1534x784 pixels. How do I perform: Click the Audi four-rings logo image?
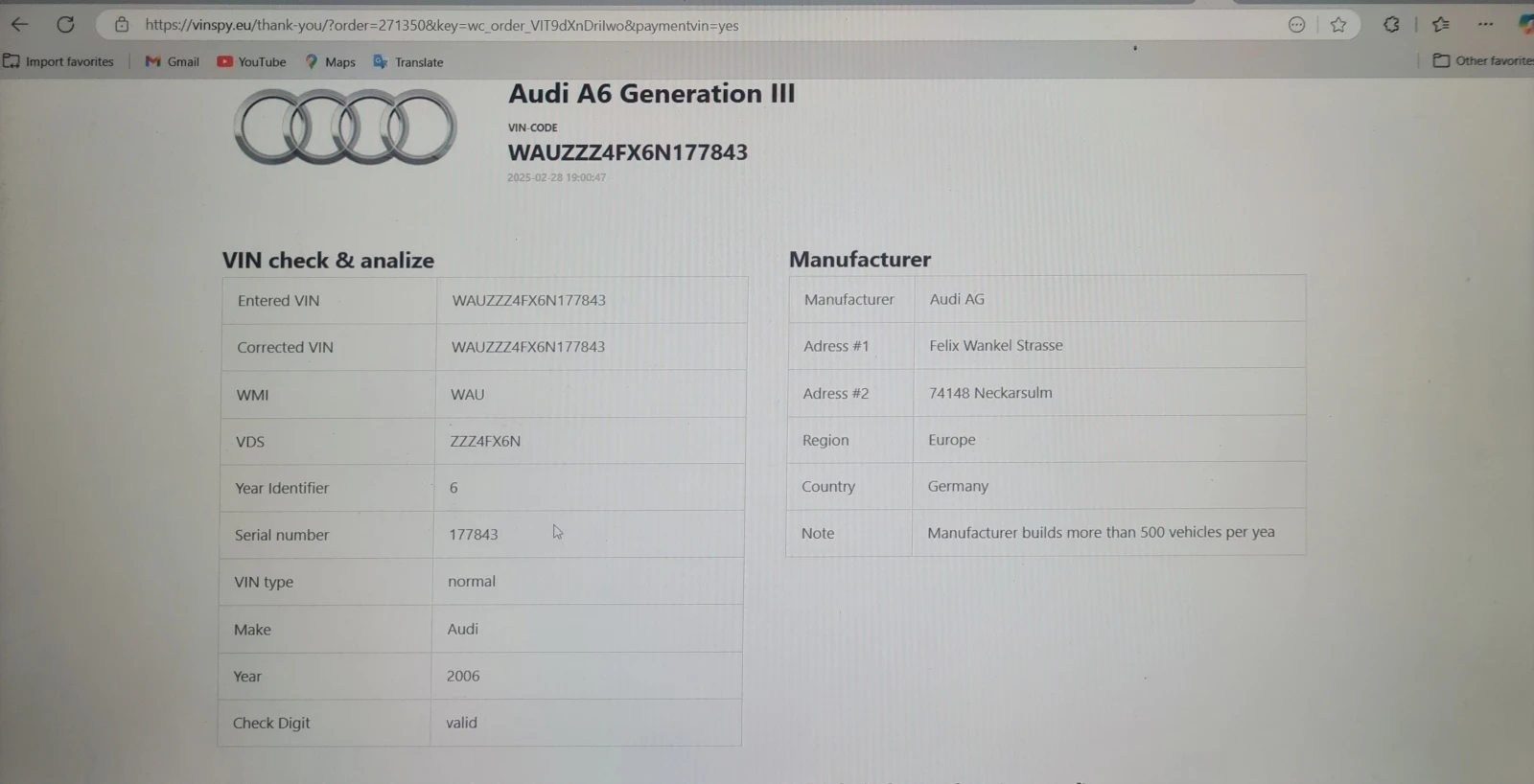click(x=345, y=127)
